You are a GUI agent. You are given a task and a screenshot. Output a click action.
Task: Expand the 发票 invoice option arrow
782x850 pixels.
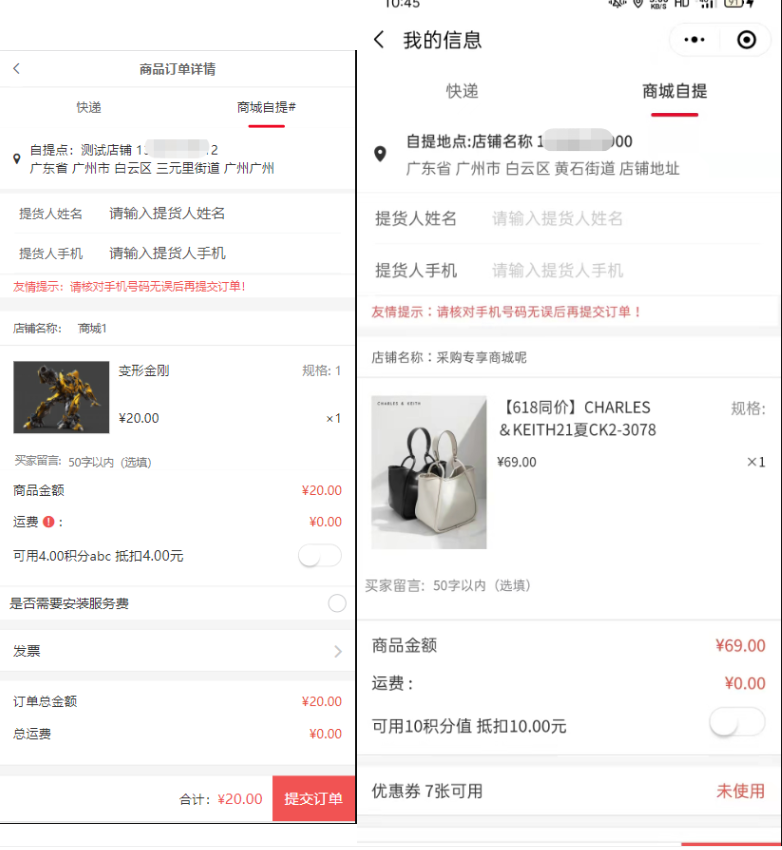(338, 651)
